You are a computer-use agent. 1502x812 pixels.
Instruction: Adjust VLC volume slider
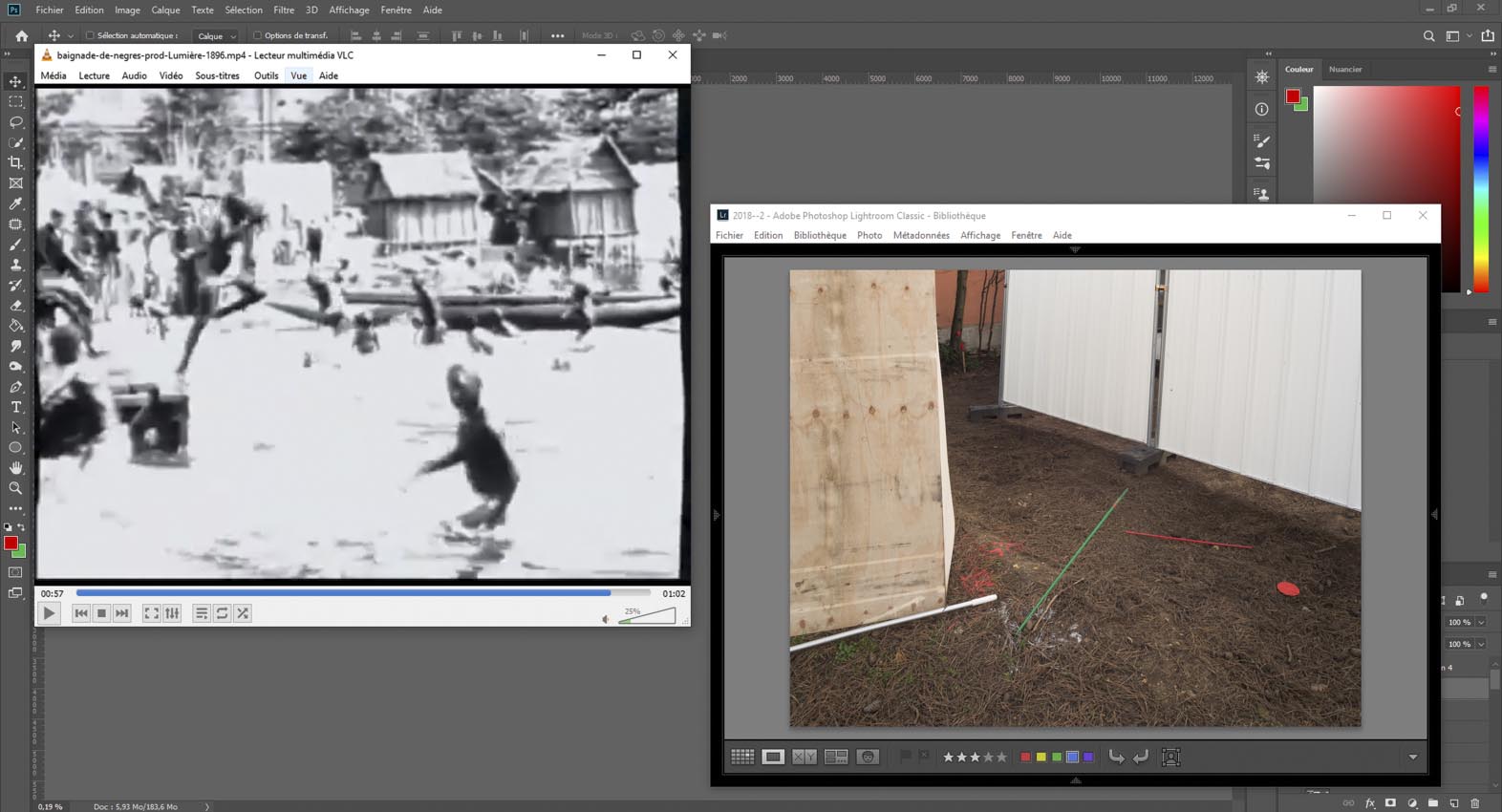(647, 616)
